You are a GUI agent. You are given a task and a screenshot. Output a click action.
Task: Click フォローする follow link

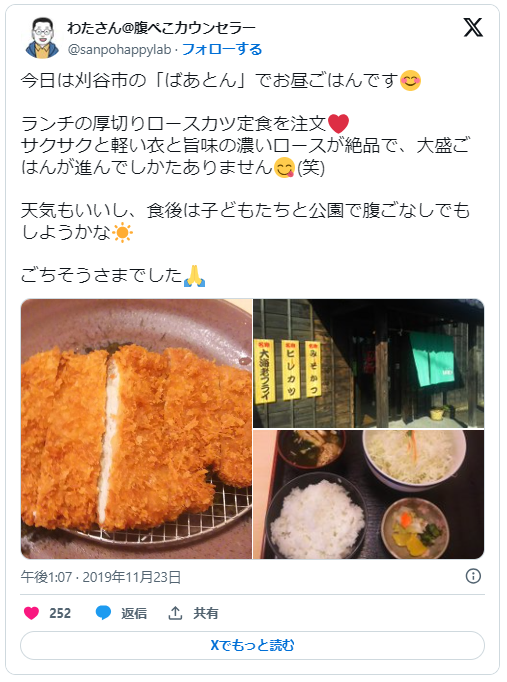click(222, 49)
